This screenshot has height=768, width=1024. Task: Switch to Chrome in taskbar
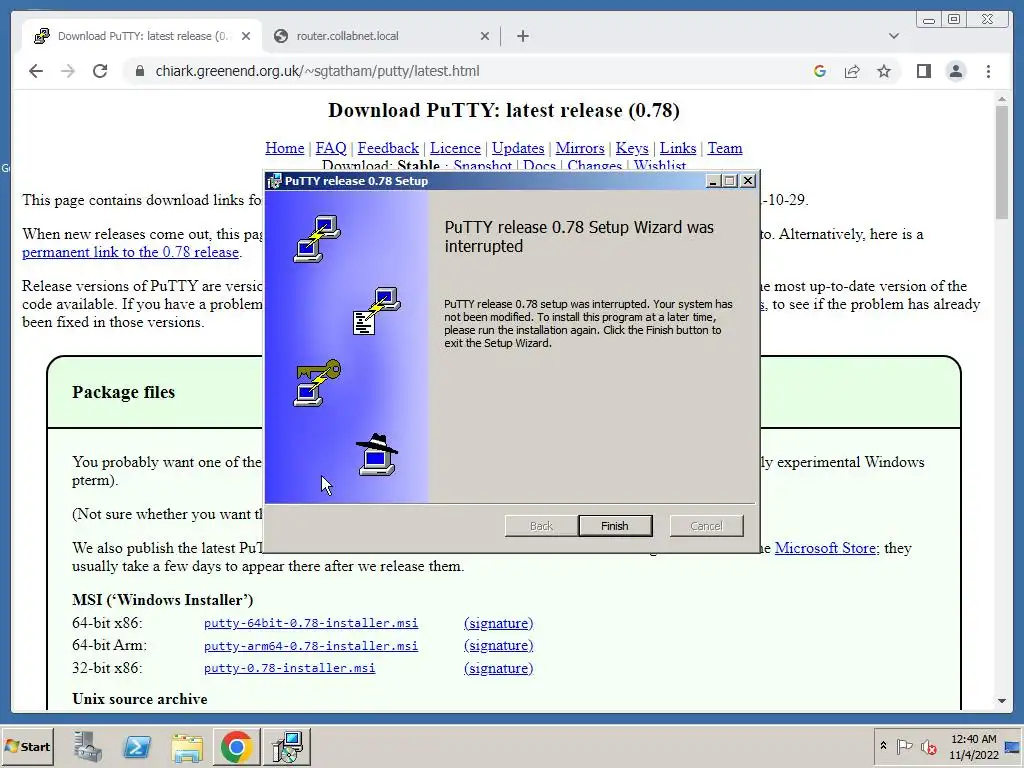click(x=236, y=746)
